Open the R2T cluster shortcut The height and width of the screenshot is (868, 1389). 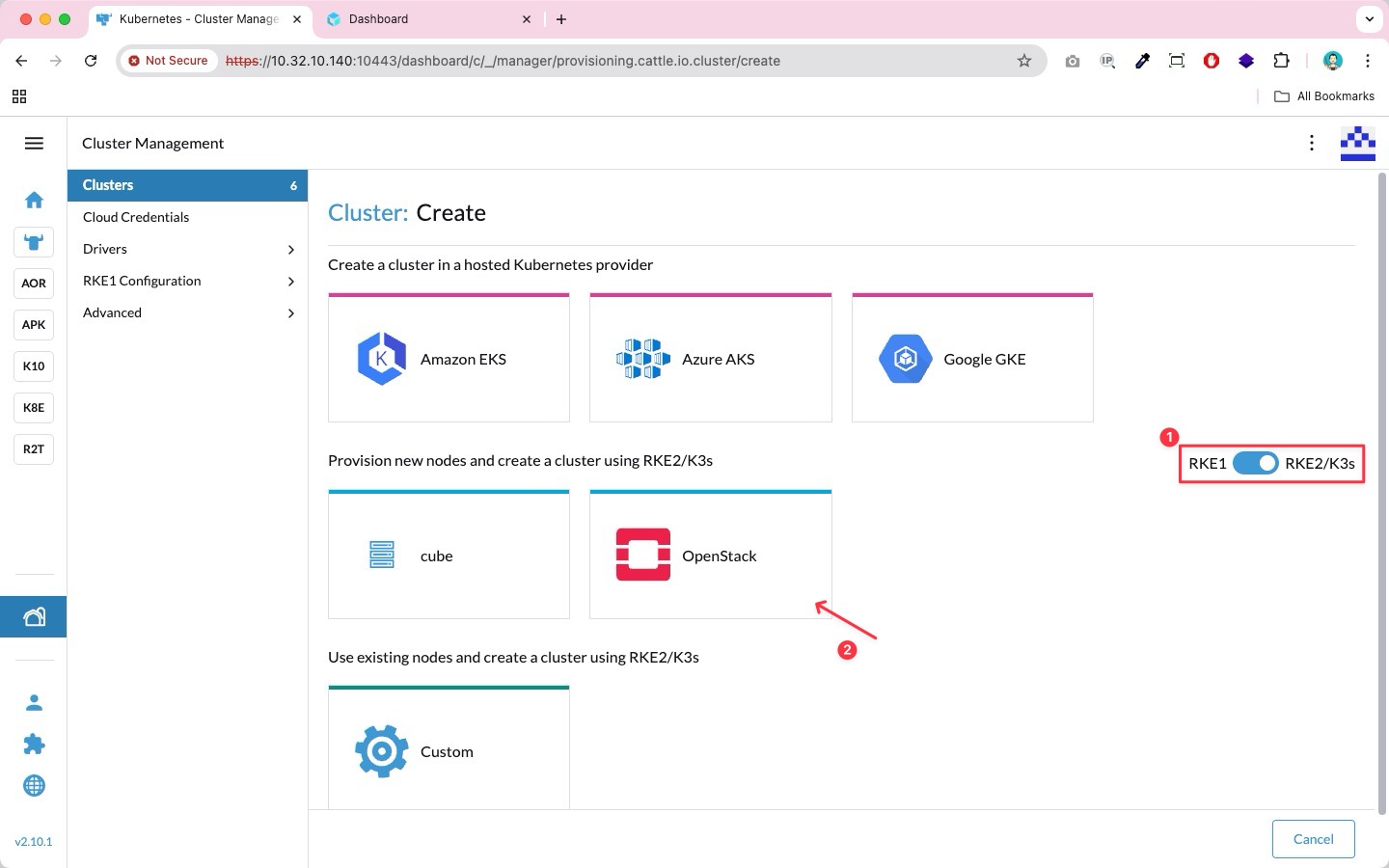pos(34,449)
